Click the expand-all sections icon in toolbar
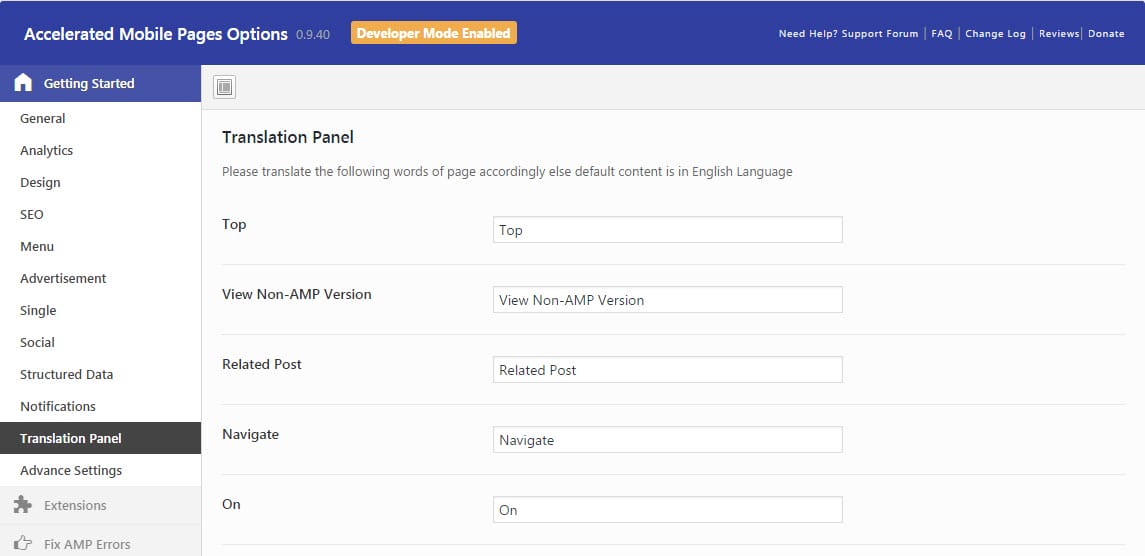This screenshot has height=556, width=1145. [x=224, y=88]
